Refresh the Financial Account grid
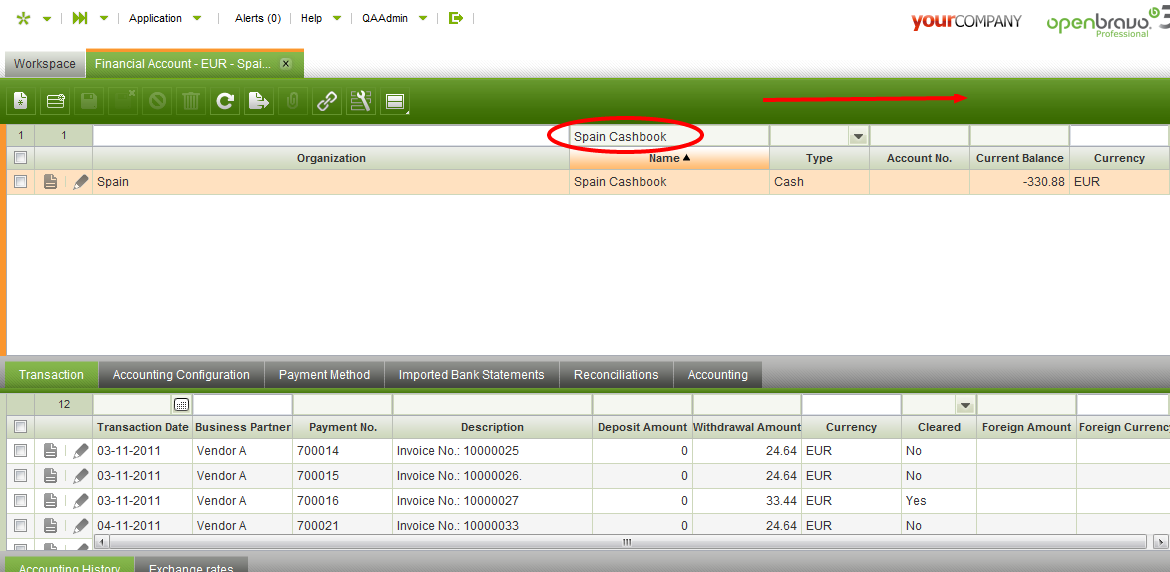This screenshot has height=572, width=1170. pyautogui.click(x=225, y=101)
